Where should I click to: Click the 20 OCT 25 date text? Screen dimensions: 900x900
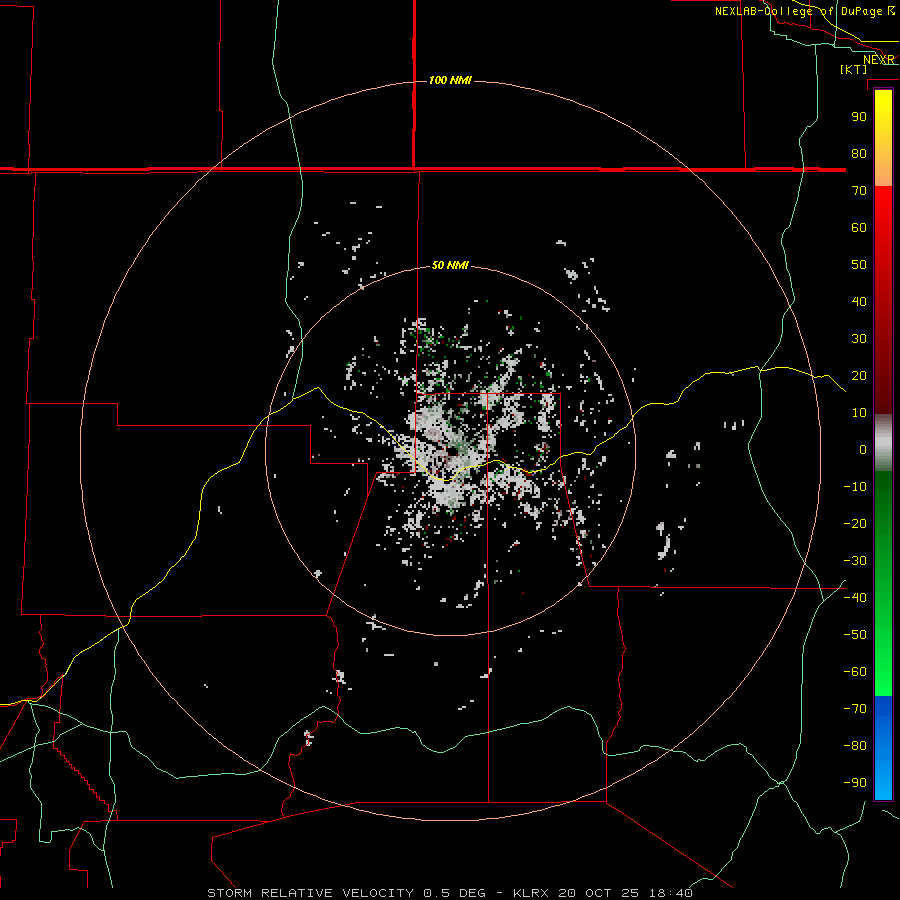point(599,893)
